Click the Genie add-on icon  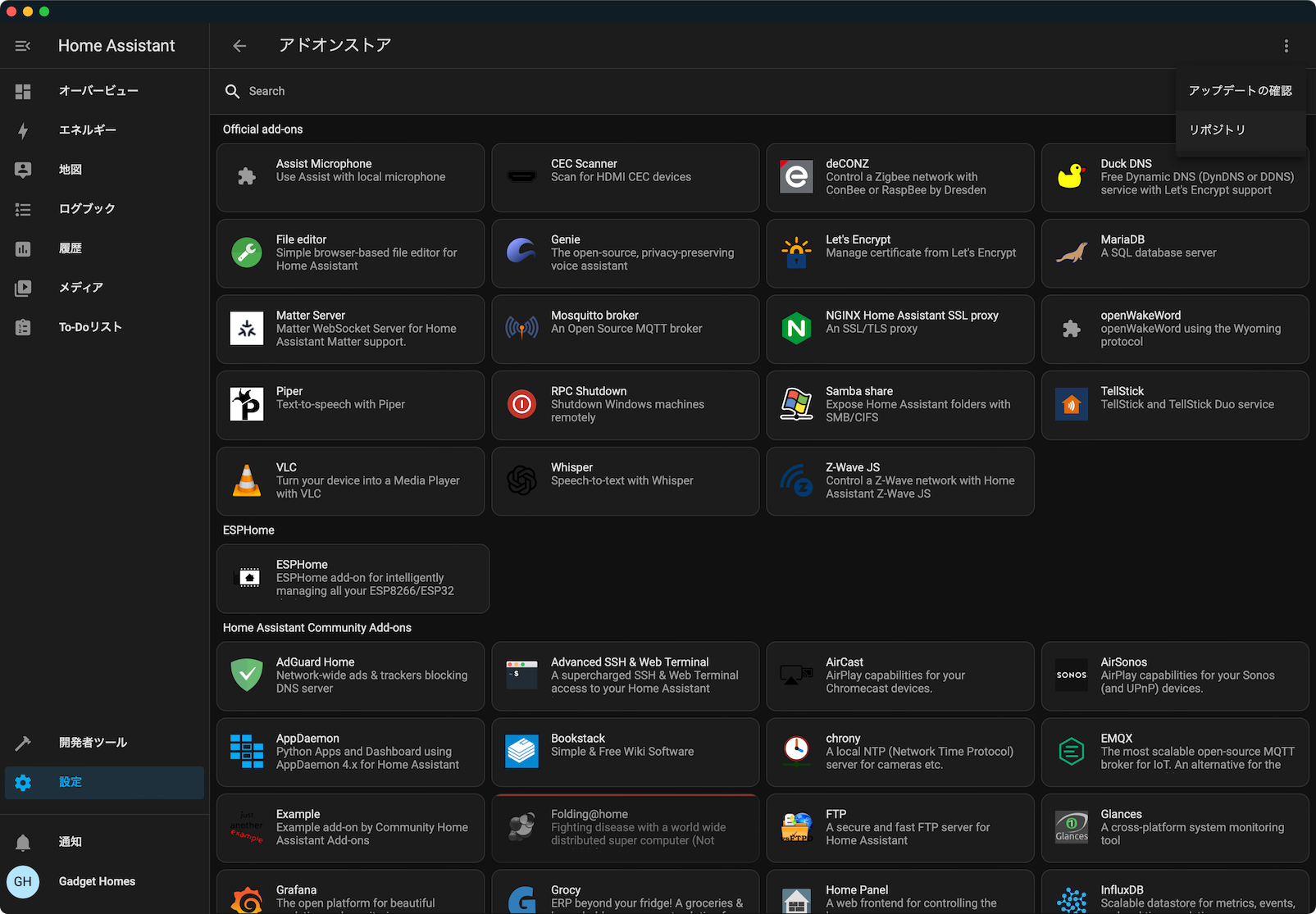tap(521, 252)
